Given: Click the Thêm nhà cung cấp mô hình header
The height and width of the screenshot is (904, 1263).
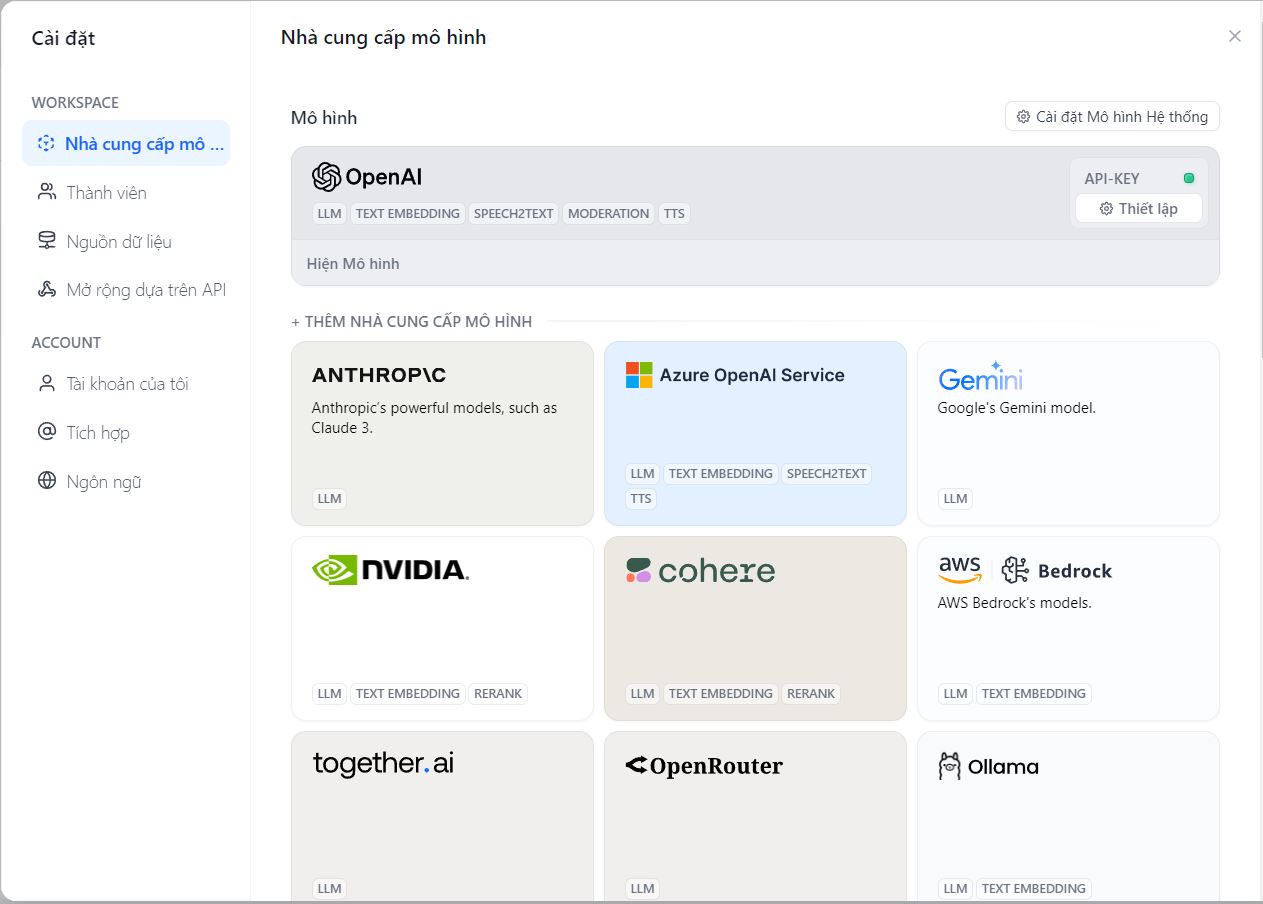Looking at the screenshot, I should tap(412, 322).
